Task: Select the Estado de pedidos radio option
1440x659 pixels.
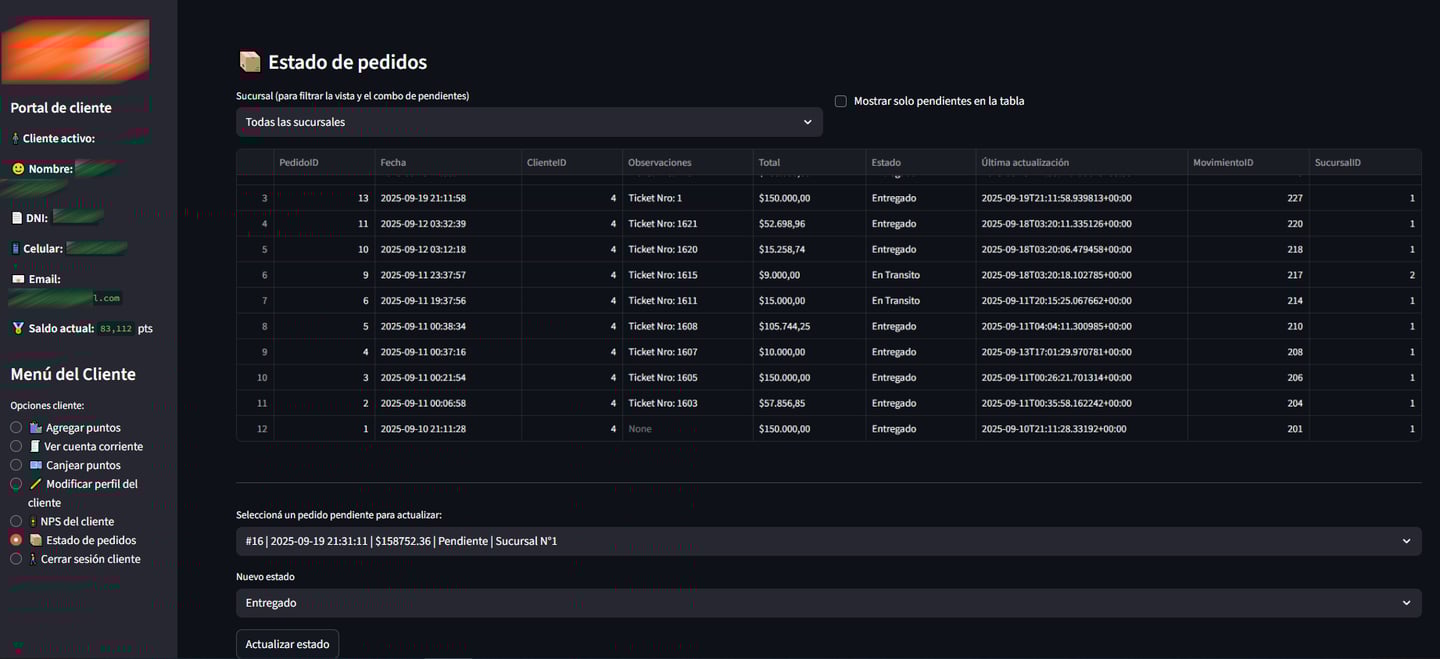Action: [x=16, y=540]
